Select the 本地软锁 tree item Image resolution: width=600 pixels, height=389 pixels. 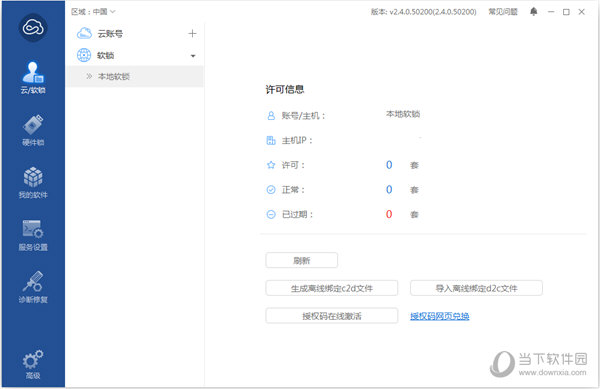[x=135, y=76]
